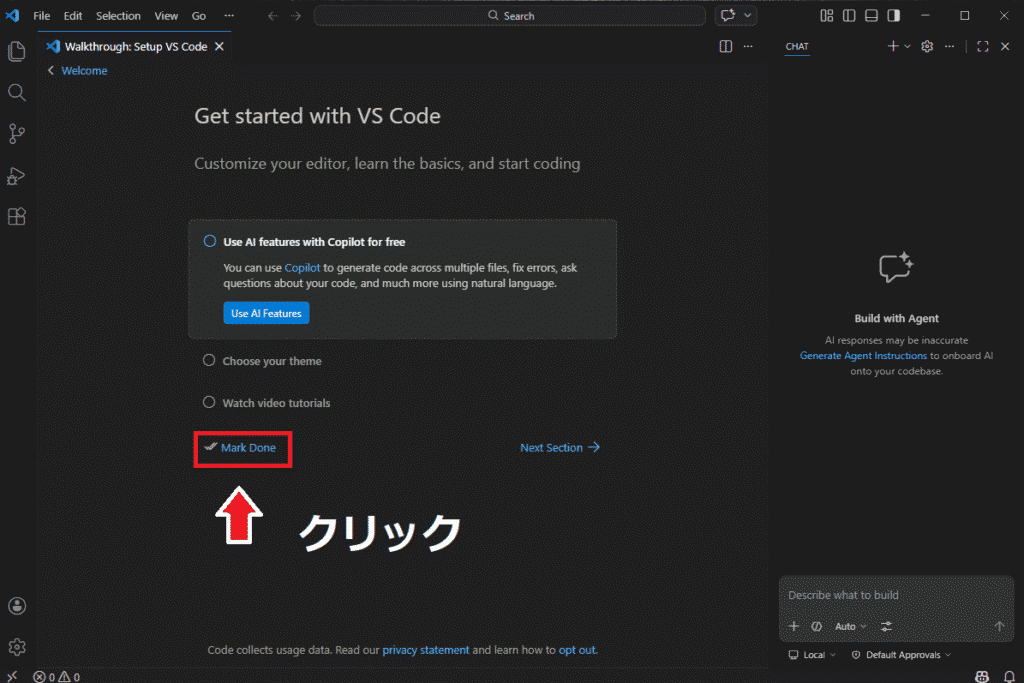Go to Next Section
Image resolution: width=1024 pixels, height=683 pixels.
coord(559,448)
